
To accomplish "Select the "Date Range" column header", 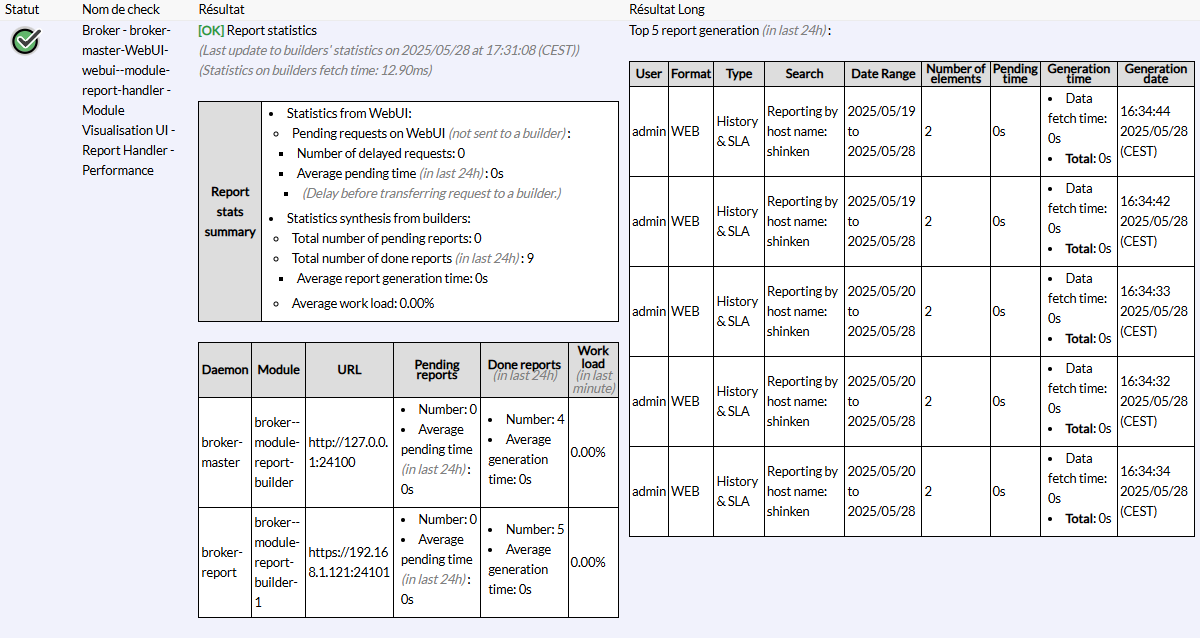I will (883, 73).
